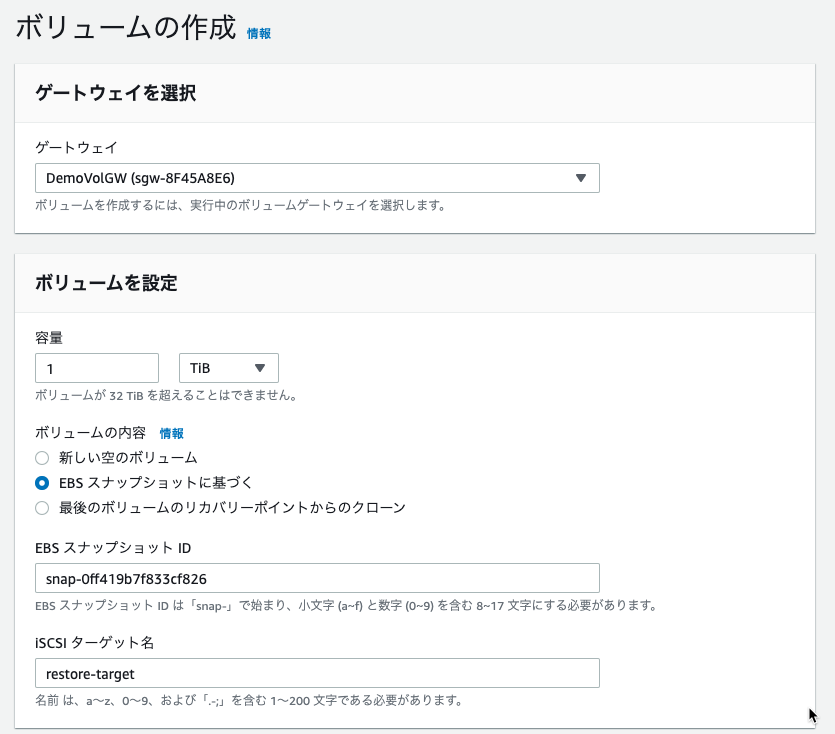The width and height of the screenshot is (835, 734).
Task: Focus the EBS スナップショット ID field
Action: pyautogui.click(x=317, y=578)
